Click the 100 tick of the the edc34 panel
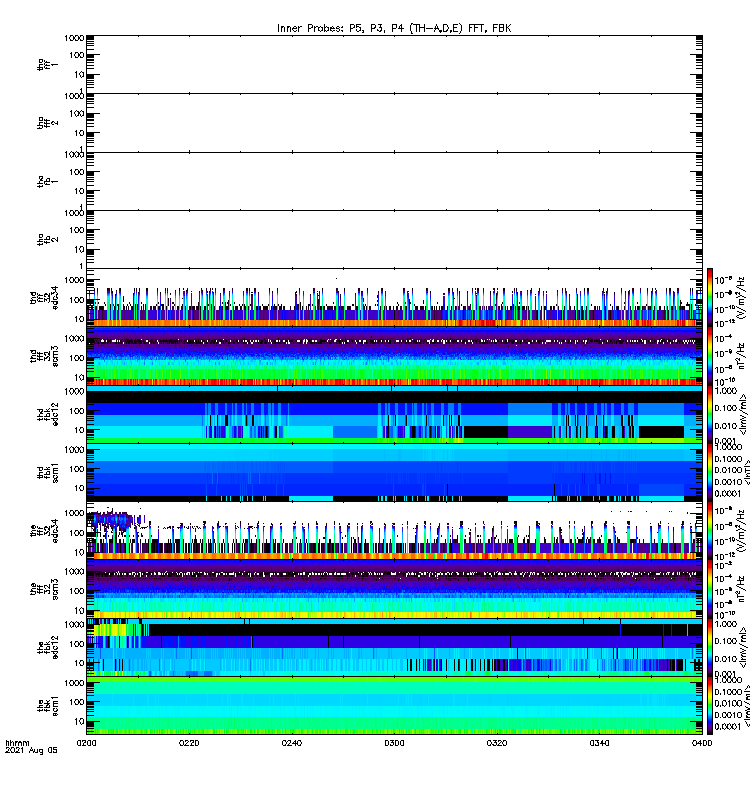Screen dimensions: 750x800 tap(77, 533)
